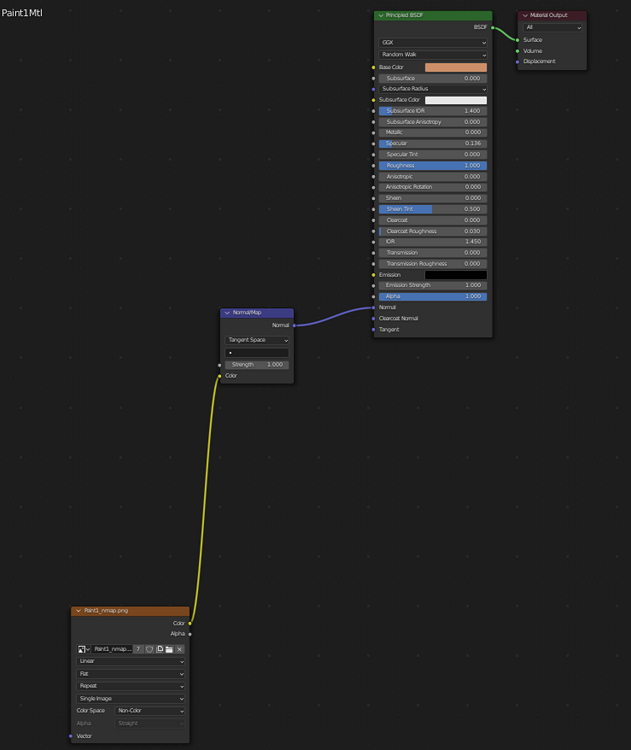Image resolution: width=631 pixels, height=750 pixels.
Task: Click the Anisotropic Rotation slider
Action: pos(433,187)
